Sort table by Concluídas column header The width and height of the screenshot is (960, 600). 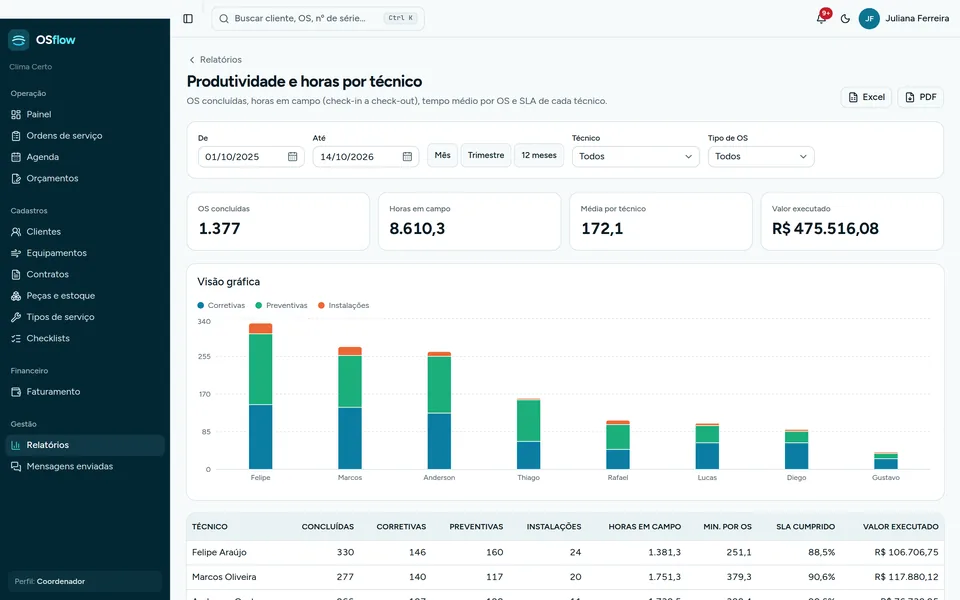[x=328, y=527]
